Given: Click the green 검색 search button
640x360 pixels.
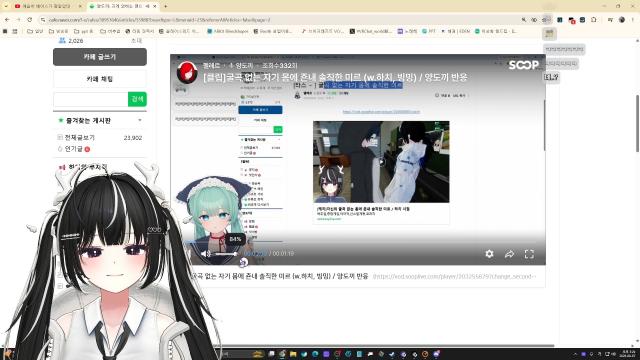Looking at the screenshot, I should 137,99.
